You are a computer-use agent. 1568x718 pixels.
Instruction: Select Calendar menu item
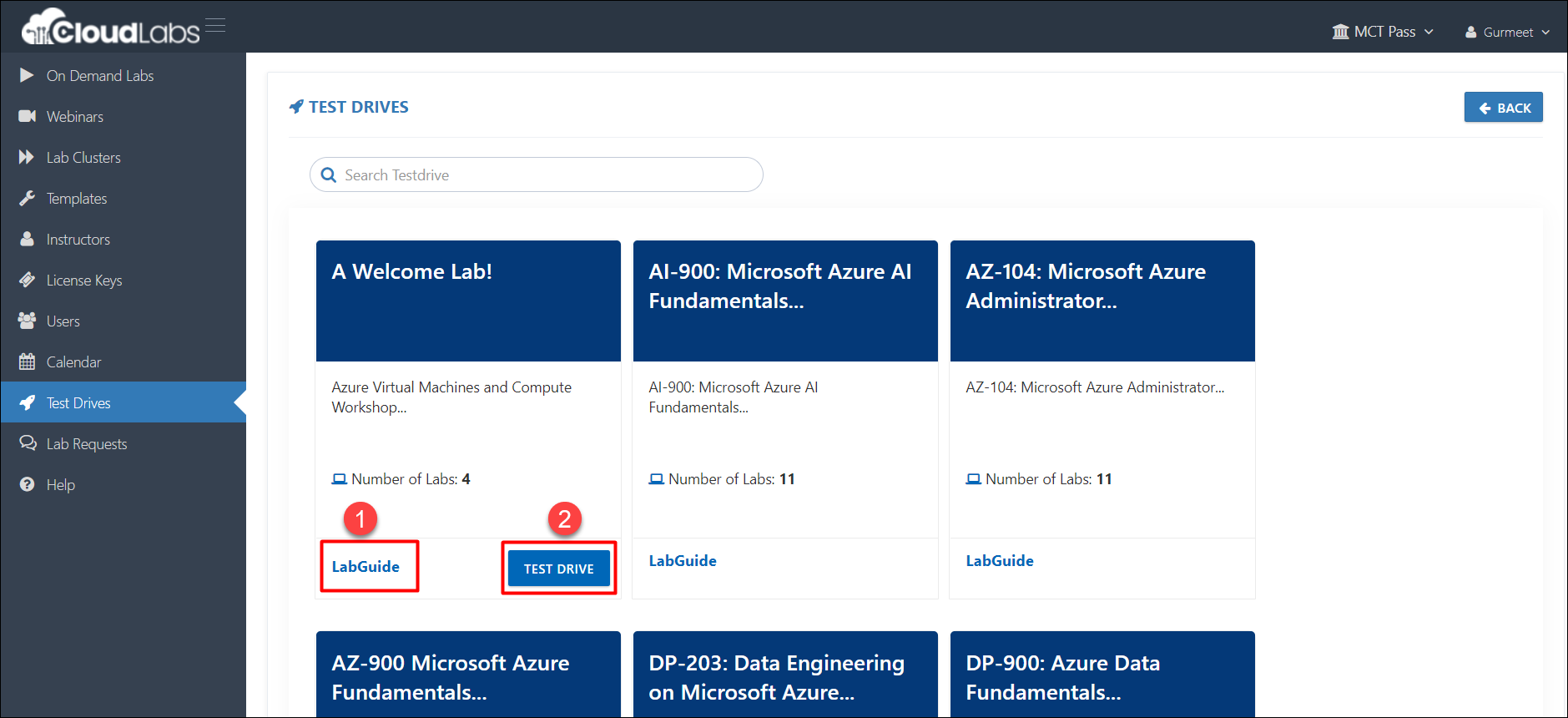click(x=124, y=362)
